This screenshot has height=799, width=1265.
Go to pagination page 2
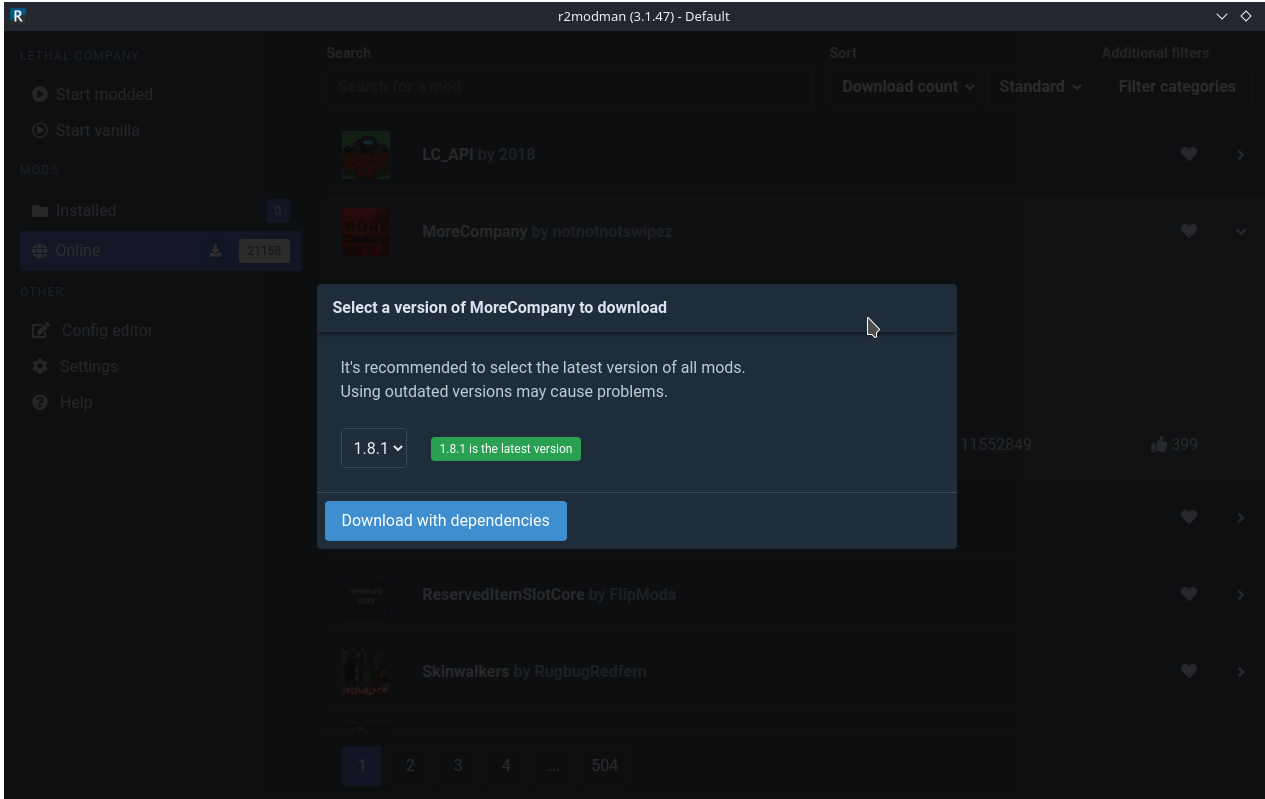(x=410, y=766)
